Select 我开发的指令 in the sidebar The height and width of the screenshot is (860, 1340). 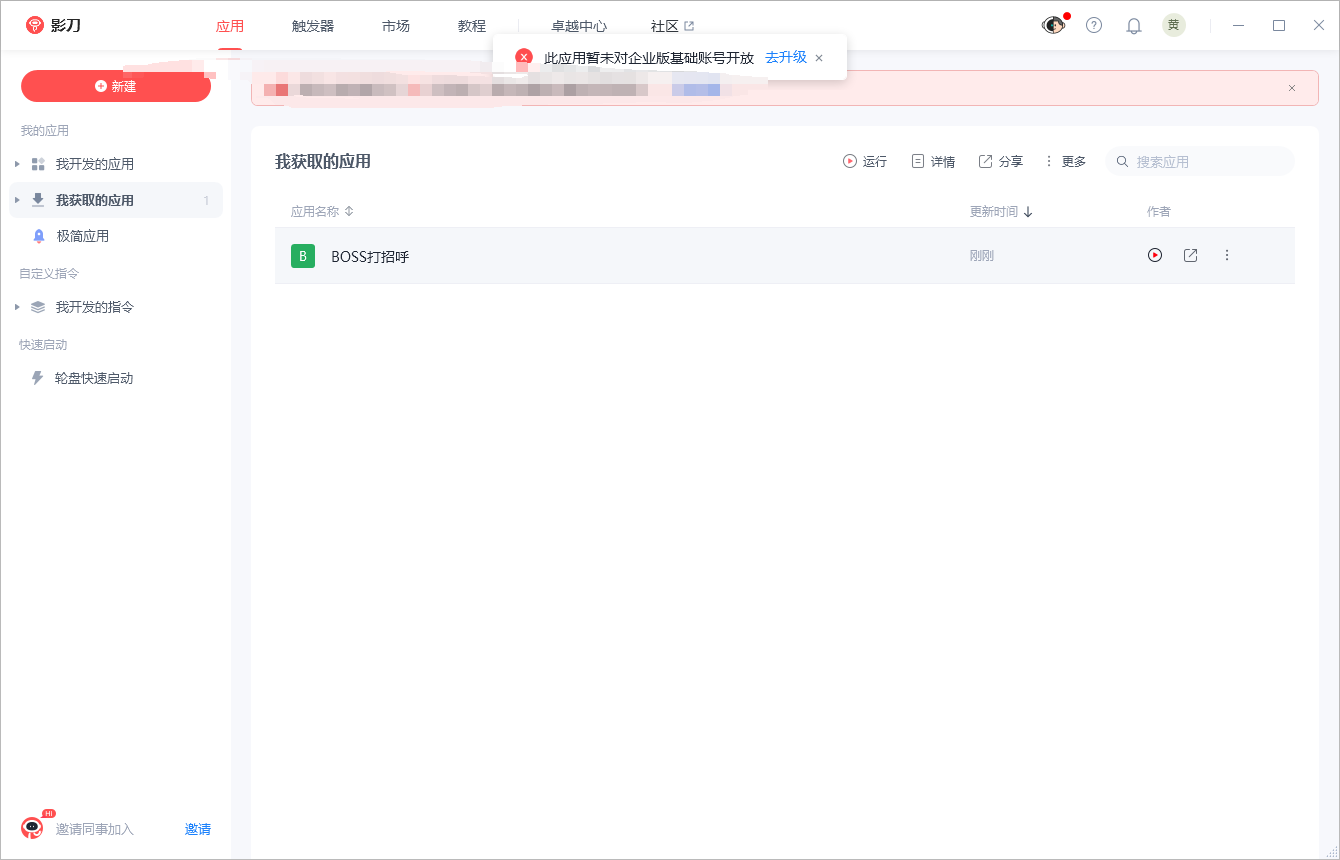pyautogui.click(x=95, y=307)
